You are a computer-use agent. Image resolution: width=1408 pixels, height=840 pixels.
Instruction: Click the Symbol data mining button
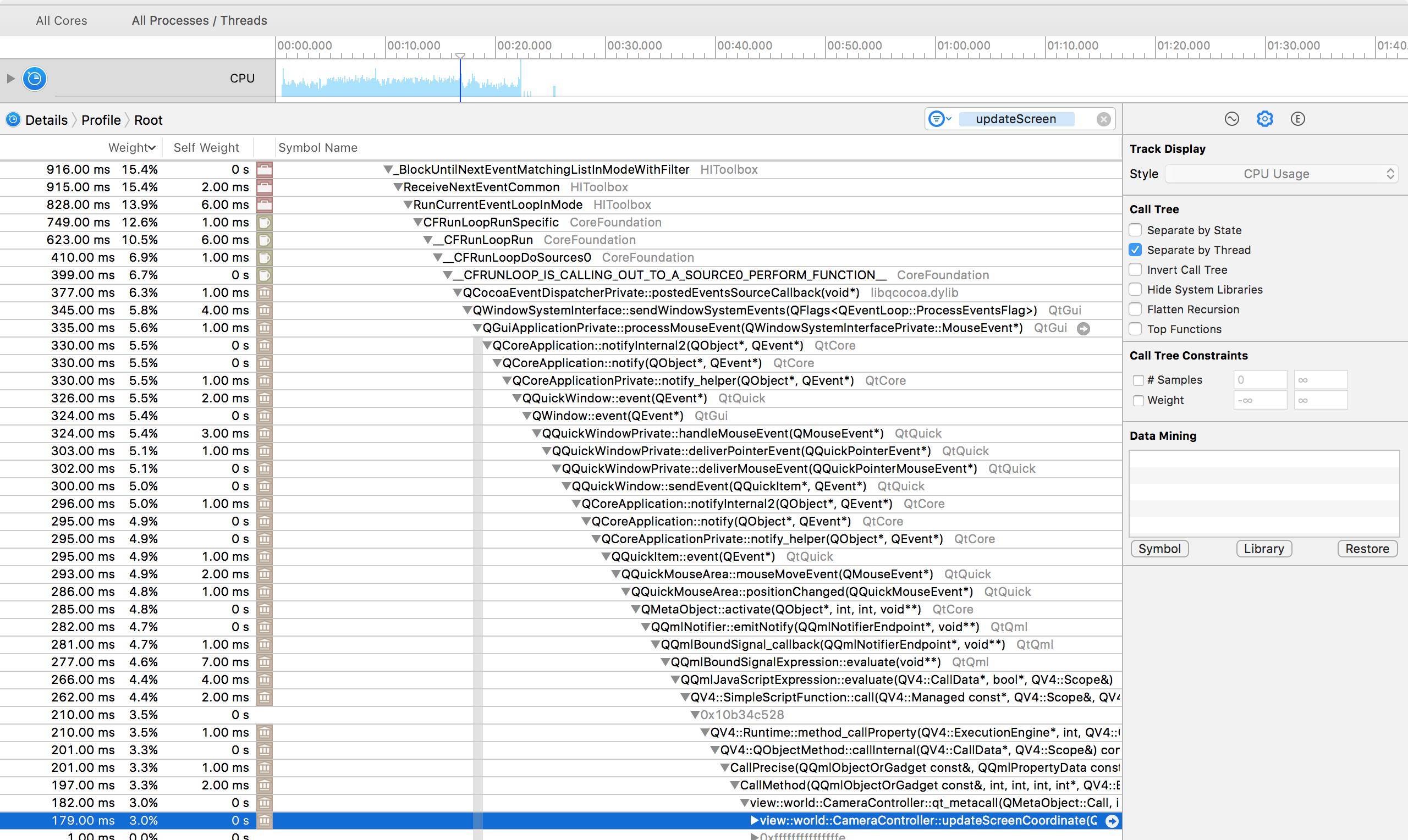[x=1159, y=549]
